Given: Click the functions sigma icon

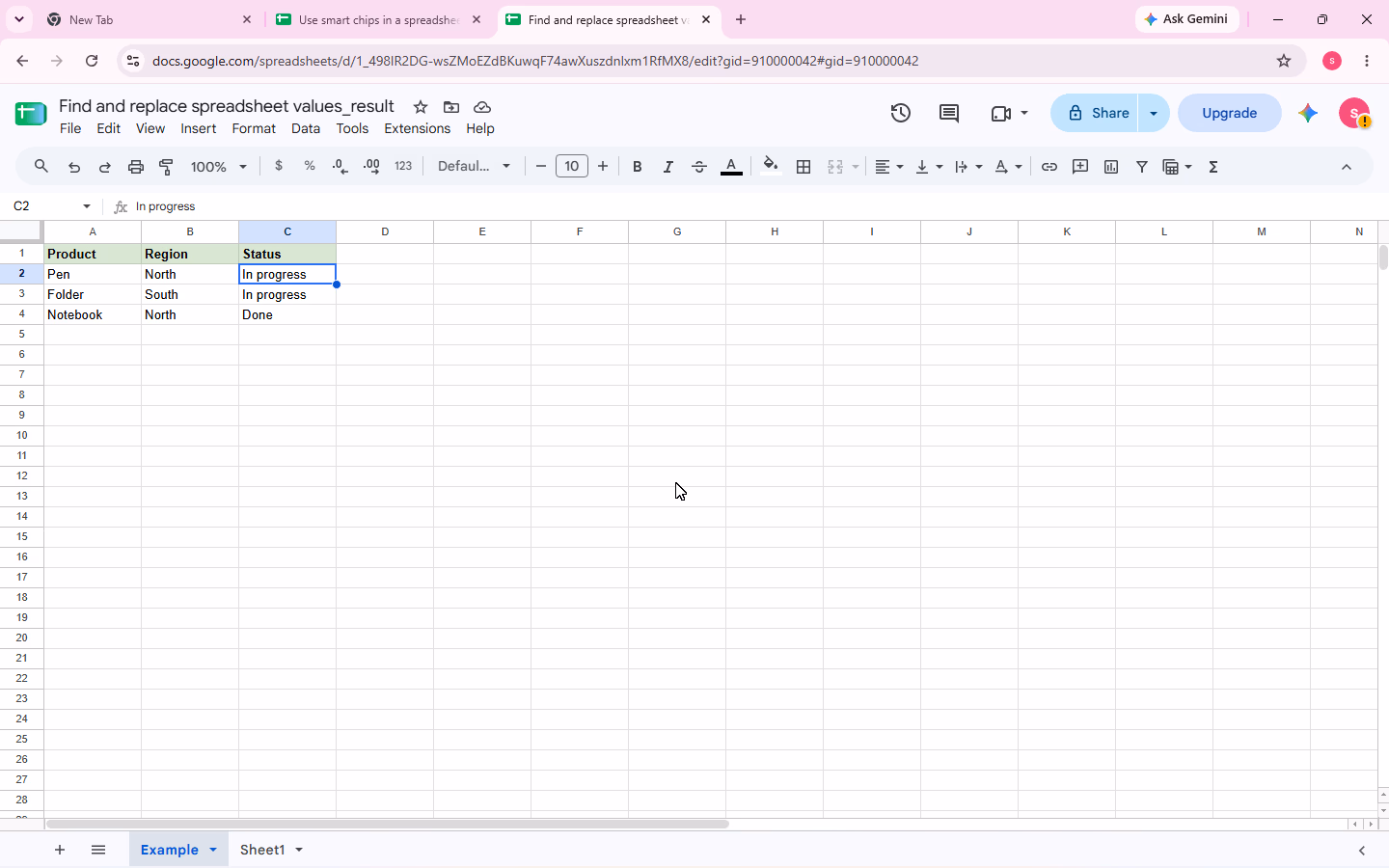Looking at the screenshot, I should (1213, 167).
